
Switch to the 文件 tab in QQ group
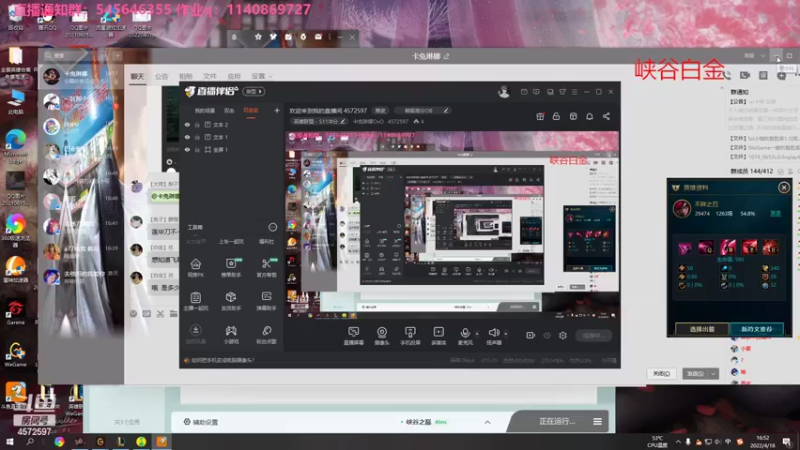pyautogui.click(x=210, y=77)
